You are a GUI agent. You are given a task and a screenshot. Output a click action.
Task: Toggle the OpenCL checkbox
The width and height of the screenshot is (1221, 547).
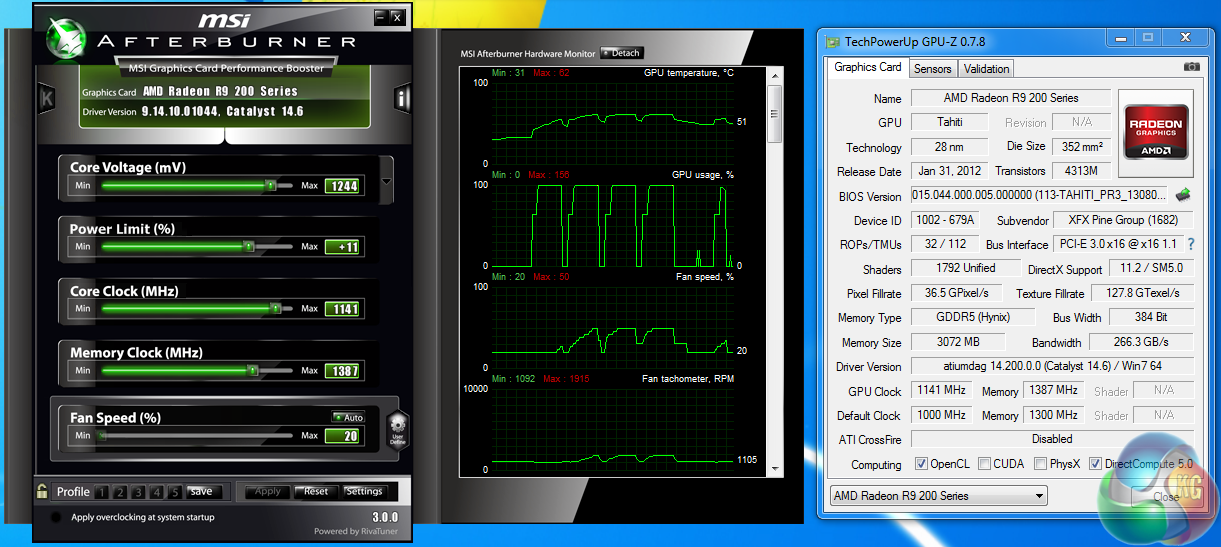922,464
